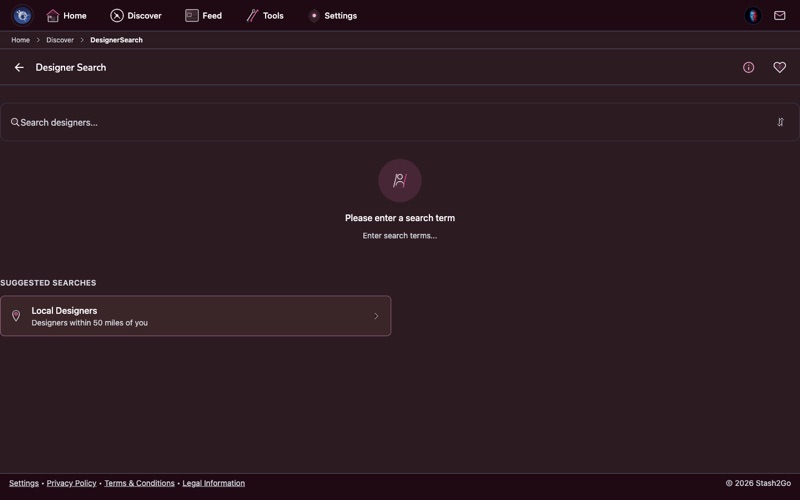Open the user profile avatar

(753, 15)
